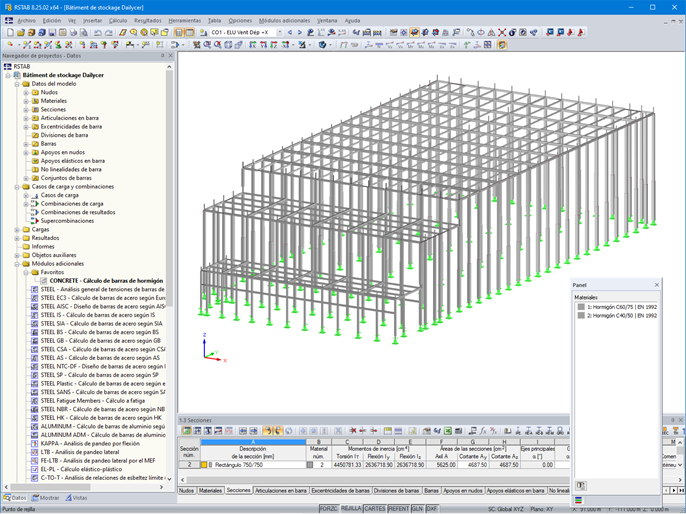This screenshot has height=514, width=686.
Task: Switch navigator to the Mostrar tab
Action: pos(45,498)
